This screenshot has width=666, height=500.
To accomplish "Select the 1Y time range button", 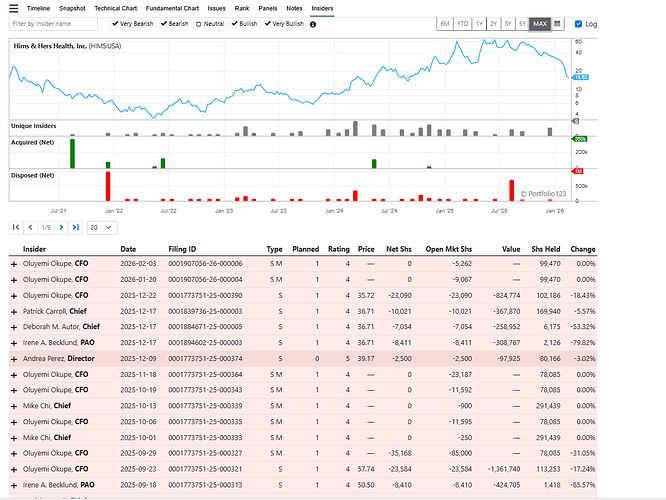I will (480, 23).
